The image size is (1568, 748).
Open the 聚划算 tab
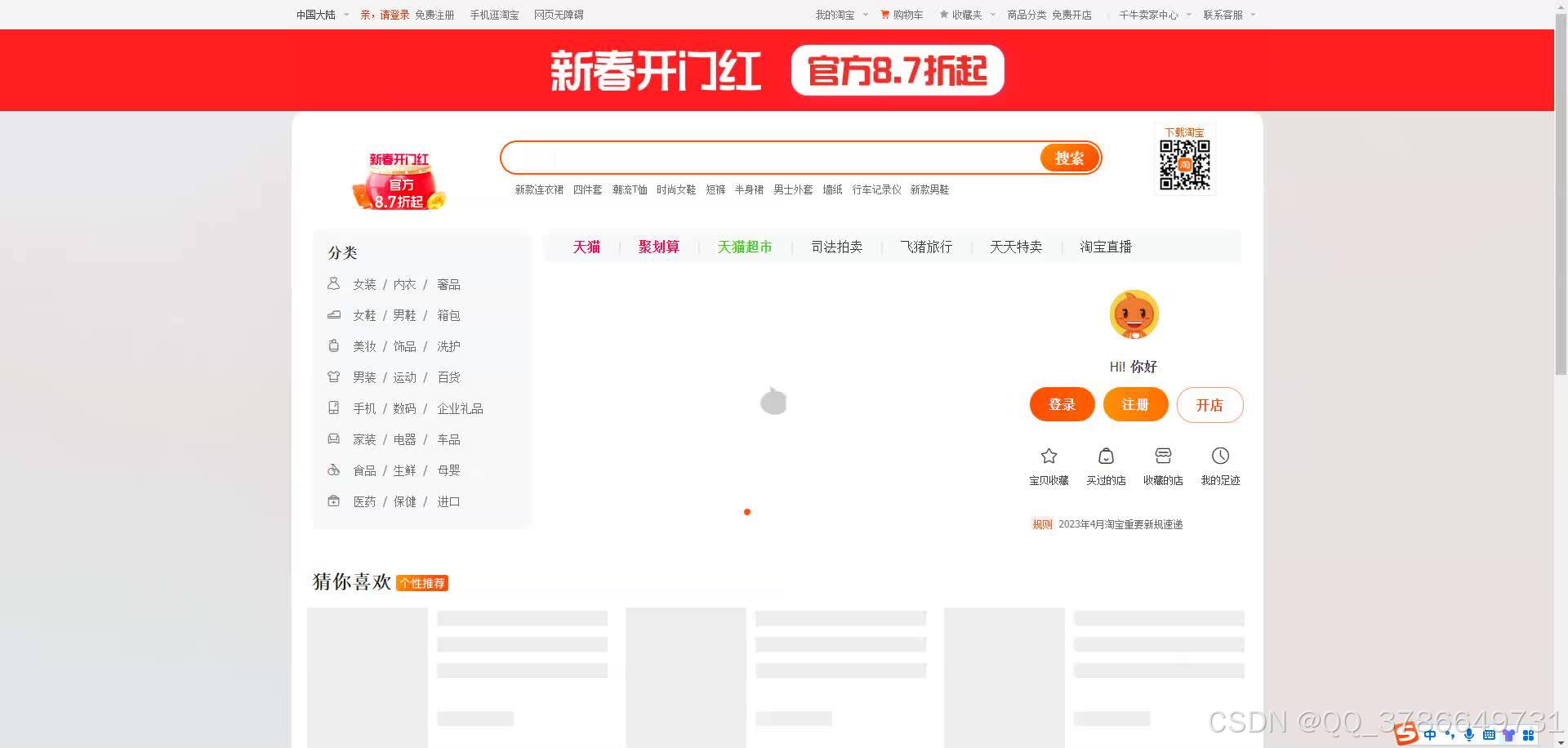659,247
